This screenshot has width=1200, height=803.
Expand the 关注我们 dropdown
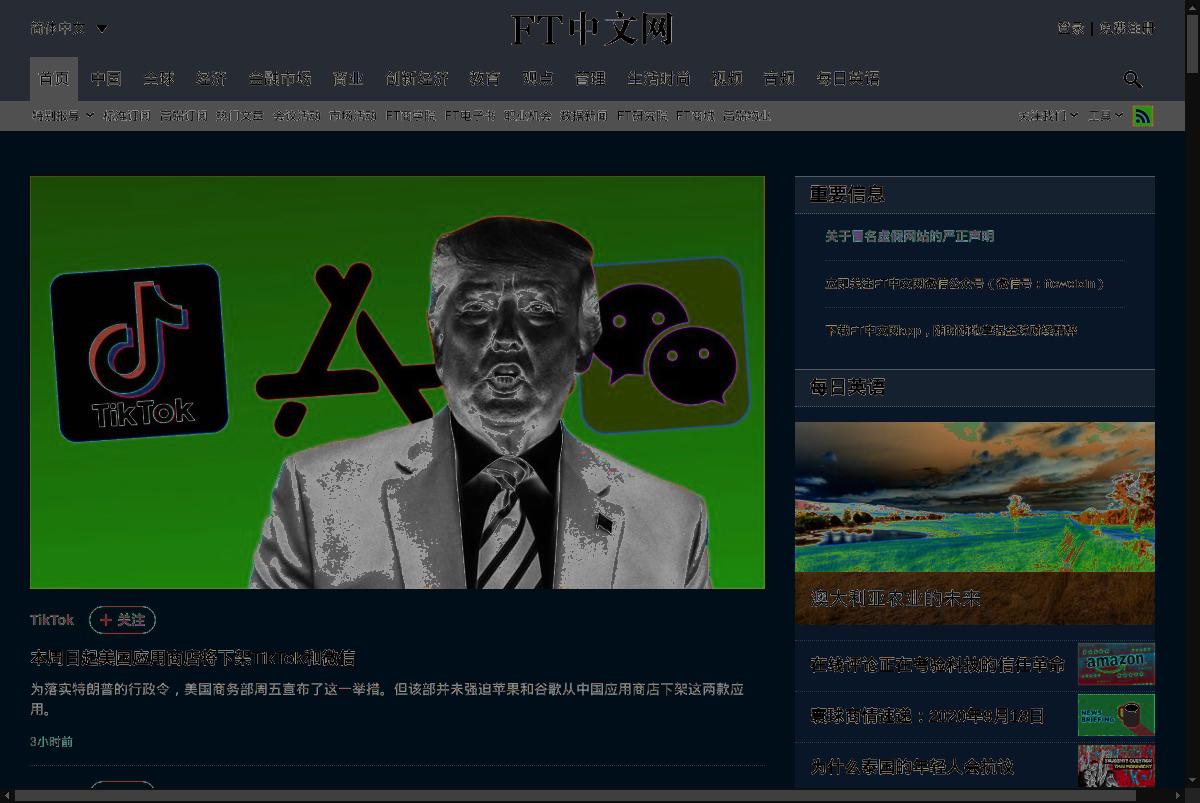click(1048, 116)
